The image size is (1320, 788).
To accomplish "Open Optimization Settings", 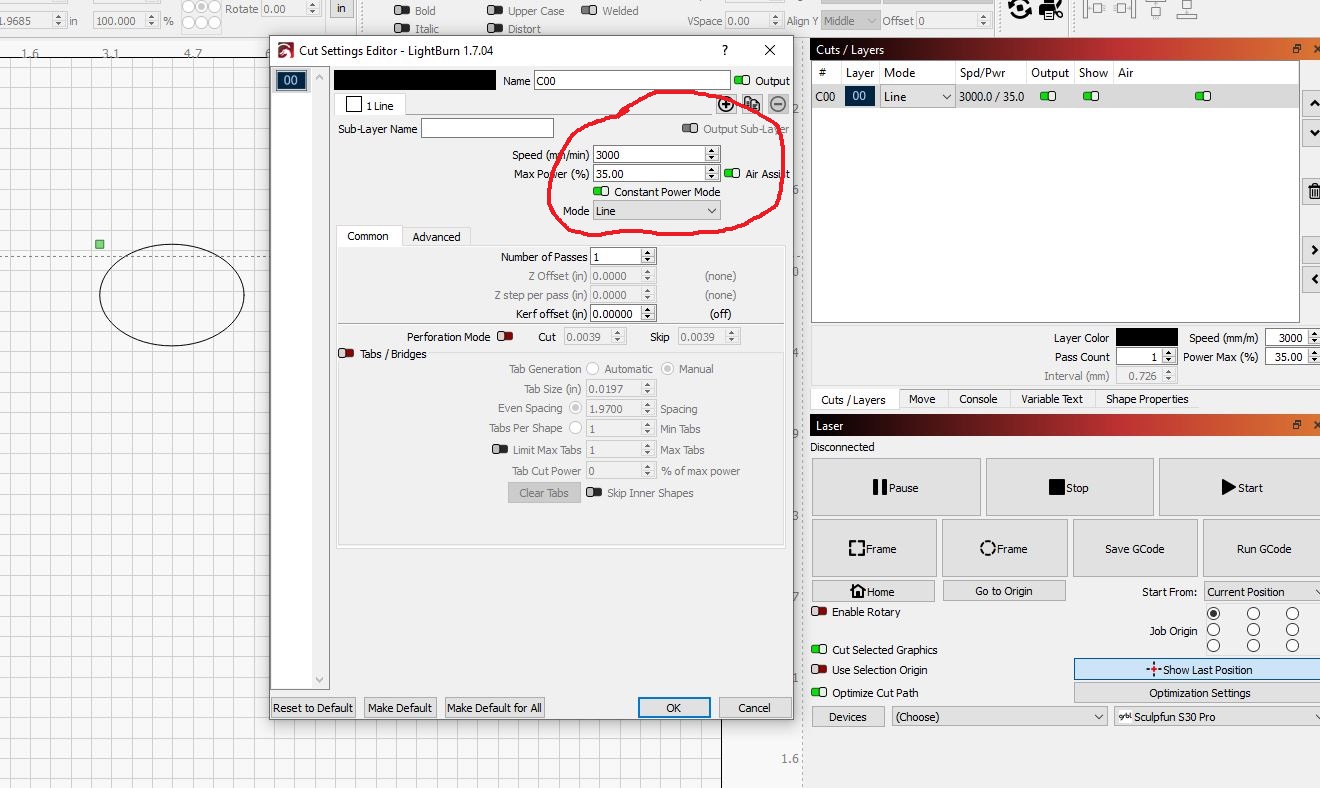I will [x=1197, y=692].
